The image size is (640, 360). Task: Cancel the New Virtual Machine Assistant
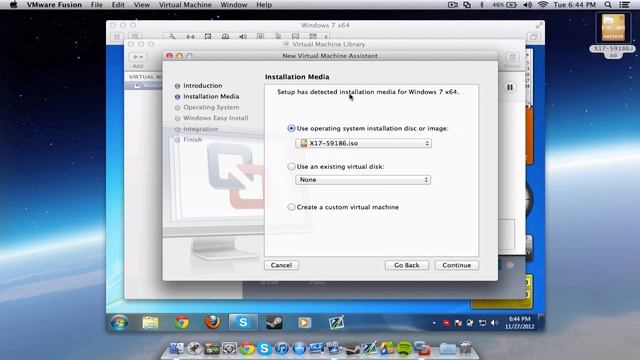tap(281, 265)
